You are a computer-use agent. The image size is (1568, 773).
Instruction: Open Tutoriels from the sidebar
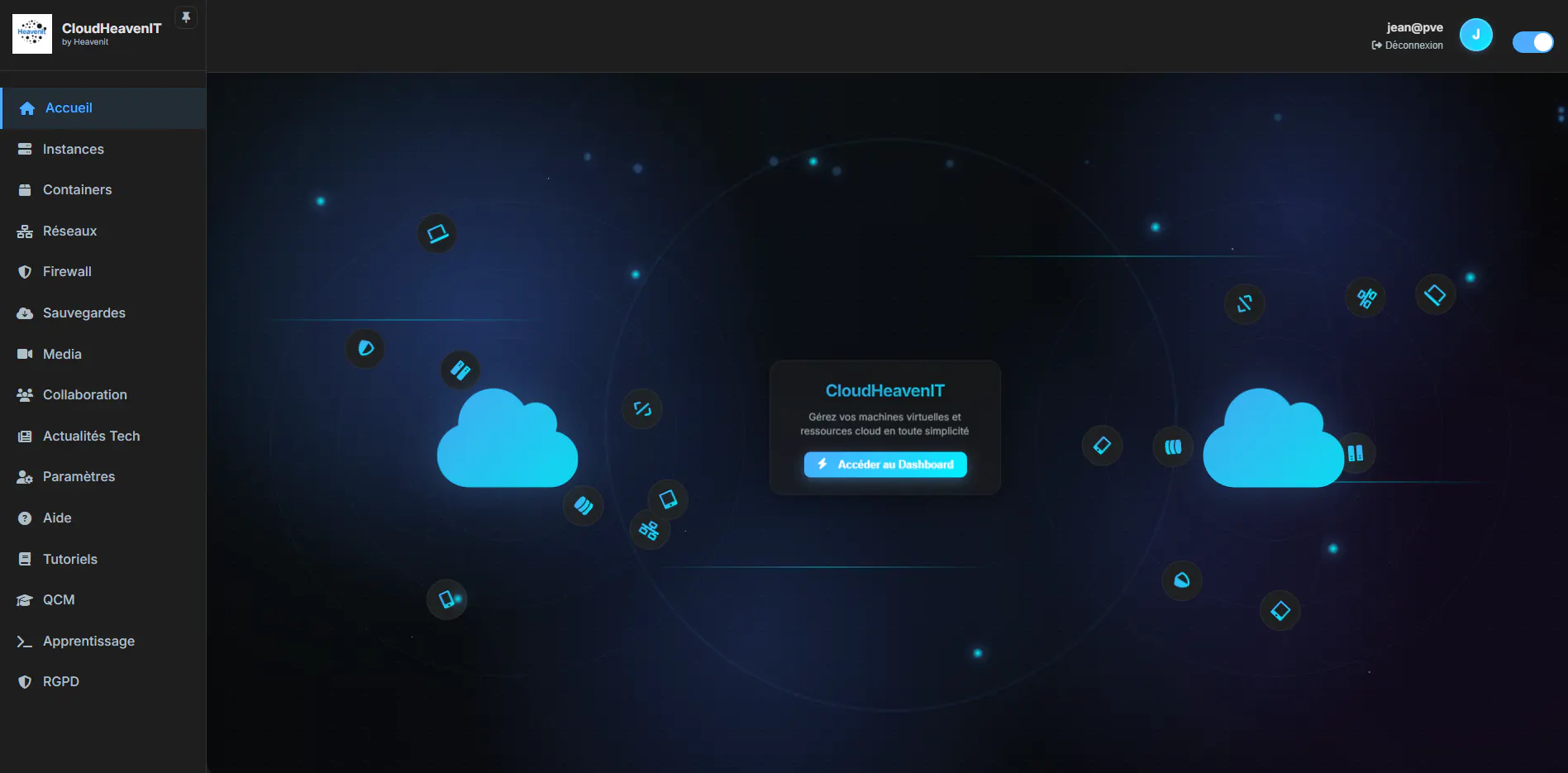(103, 560)
